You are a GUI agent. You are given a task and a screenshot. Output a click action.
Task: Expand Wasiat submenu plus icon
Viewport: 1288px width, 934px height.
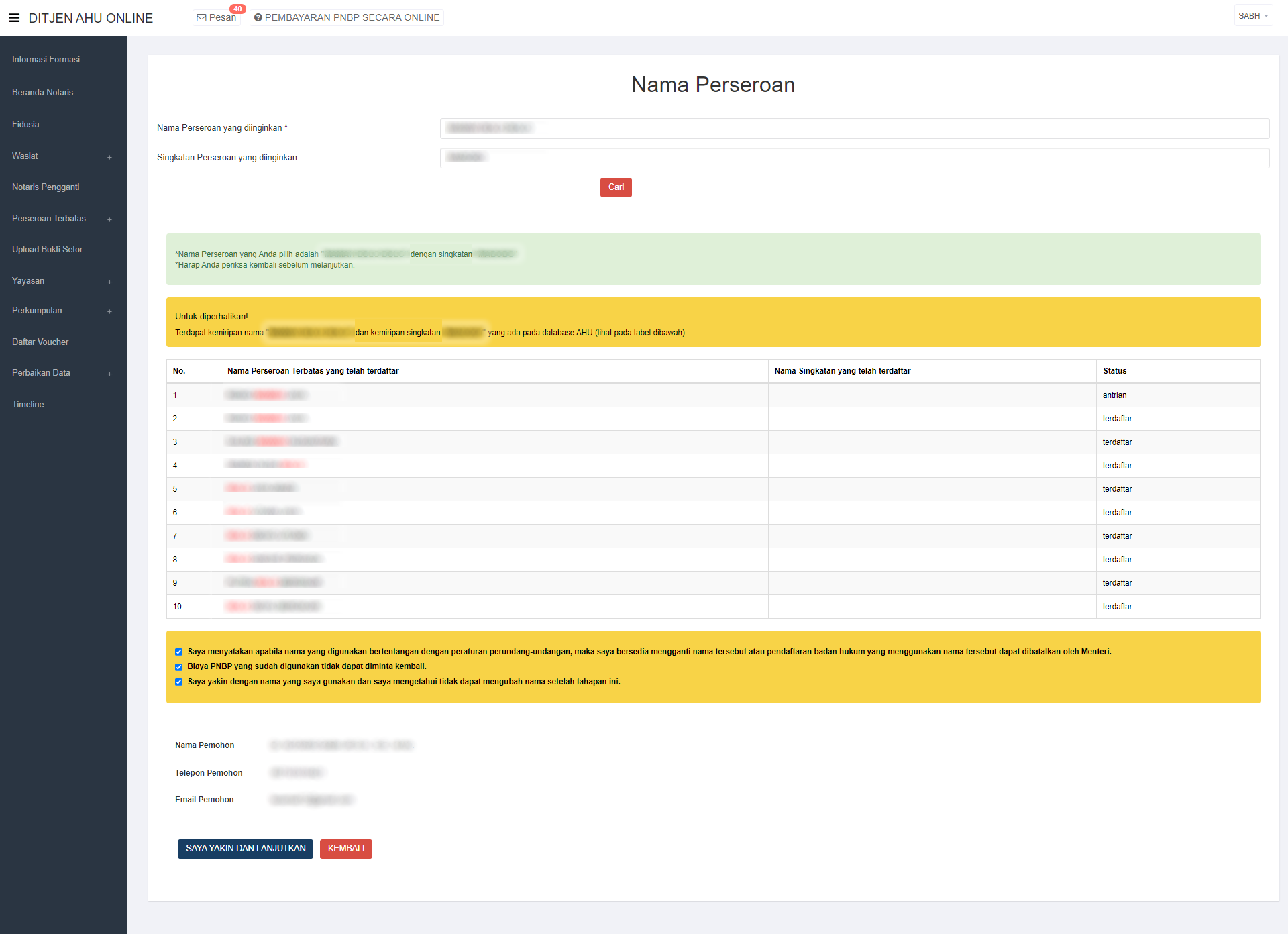(109, 157)
